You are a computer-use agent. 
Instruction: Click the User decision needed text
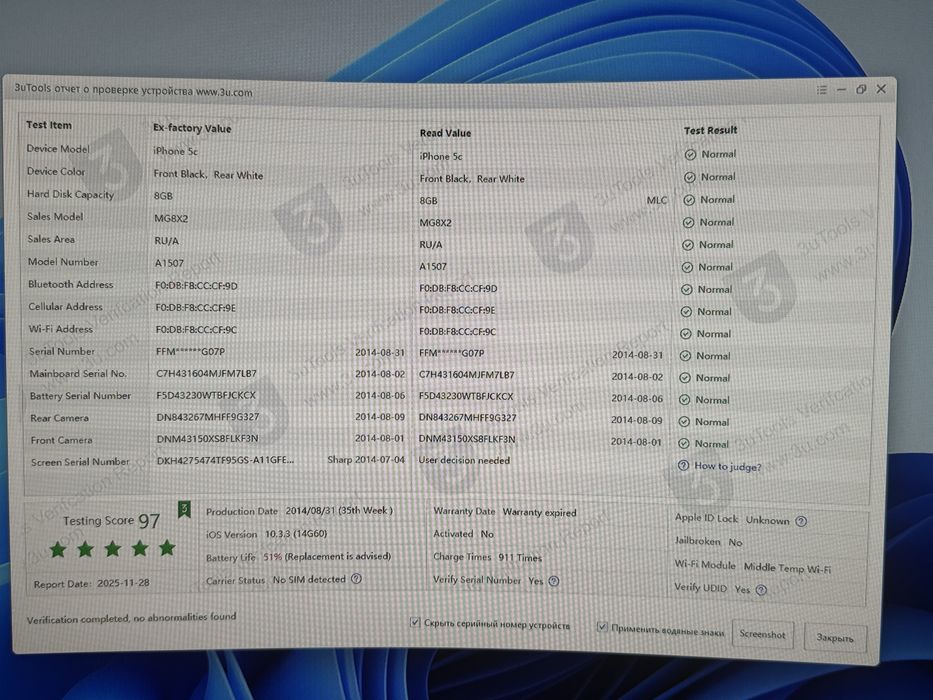coord(464,460)
